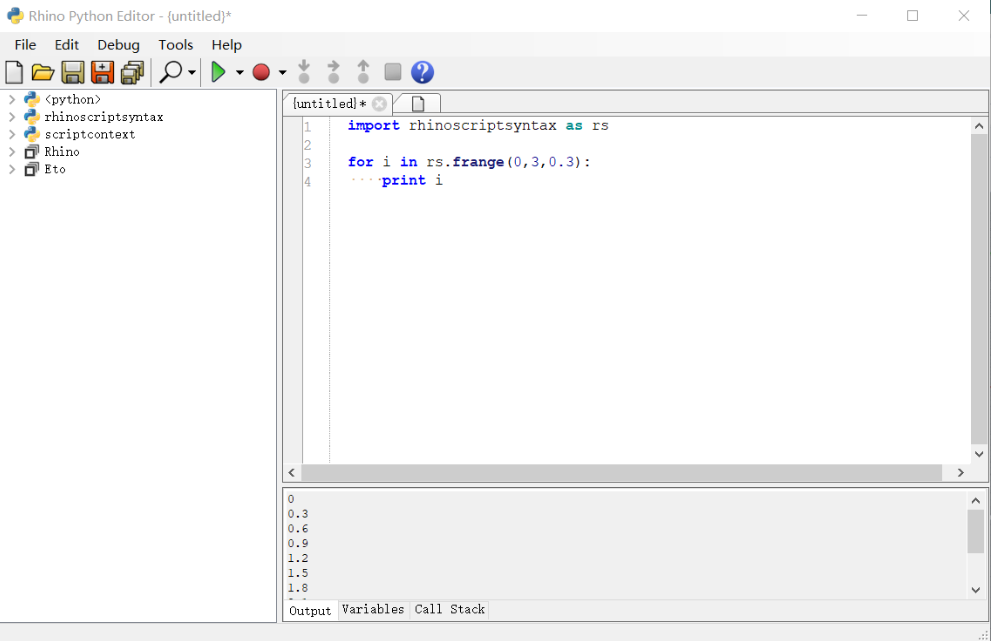Maximize the Rhino Python Editor window
Viewport: 992px width, 641px height.
click(912, 16)
